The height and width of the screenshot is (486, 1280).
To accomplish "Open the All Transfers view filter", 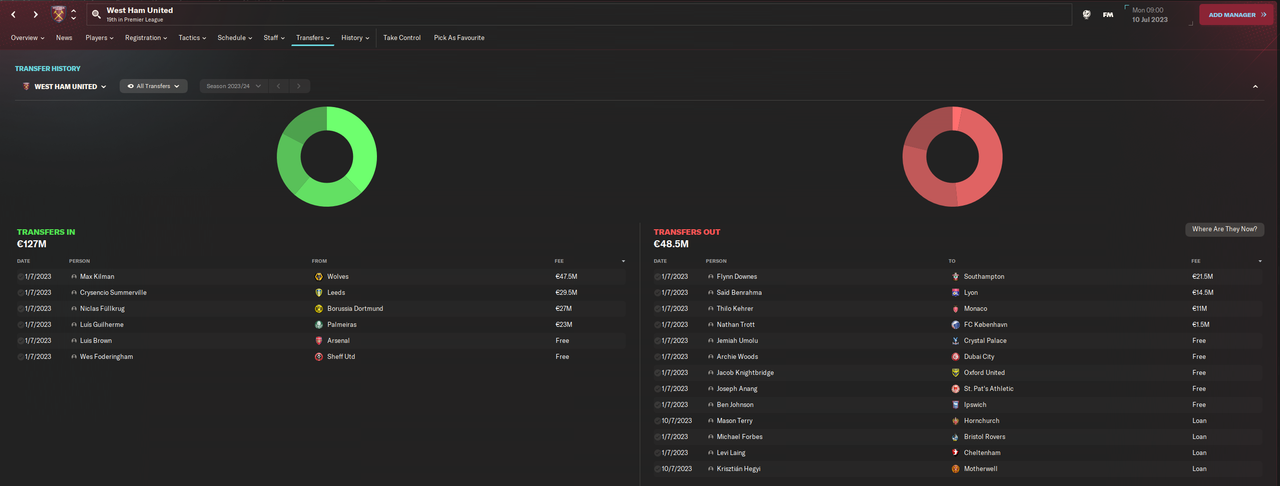I will (154, 86).
